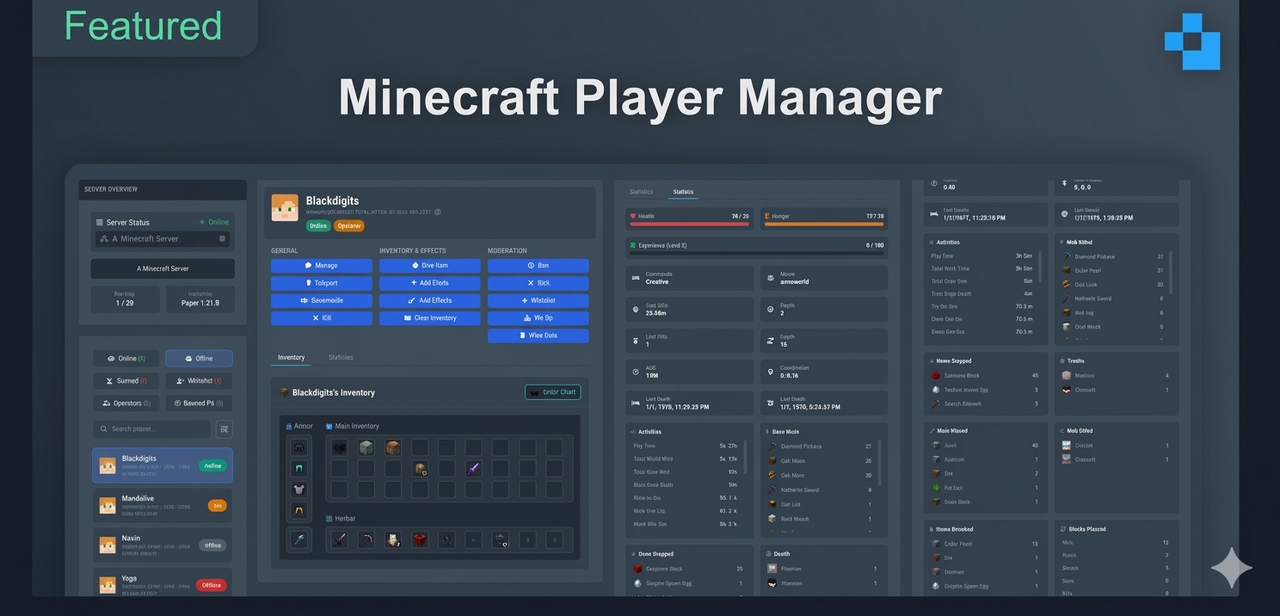Click the dirt block in Main Inventory

click(393, 447)
